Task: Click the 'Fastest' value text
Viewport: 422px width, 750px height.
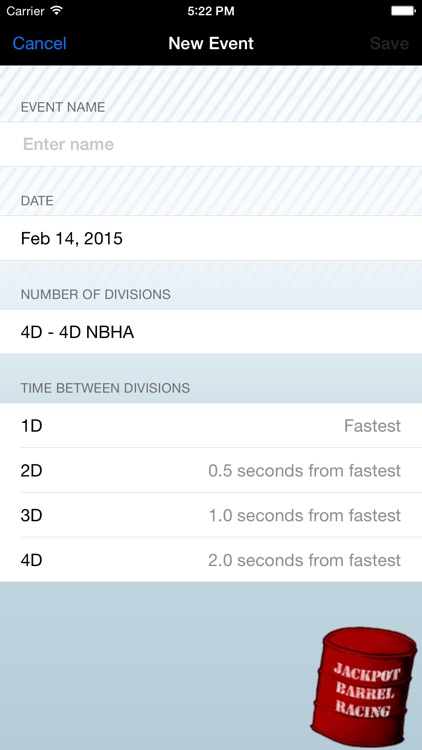Action: 372,426
